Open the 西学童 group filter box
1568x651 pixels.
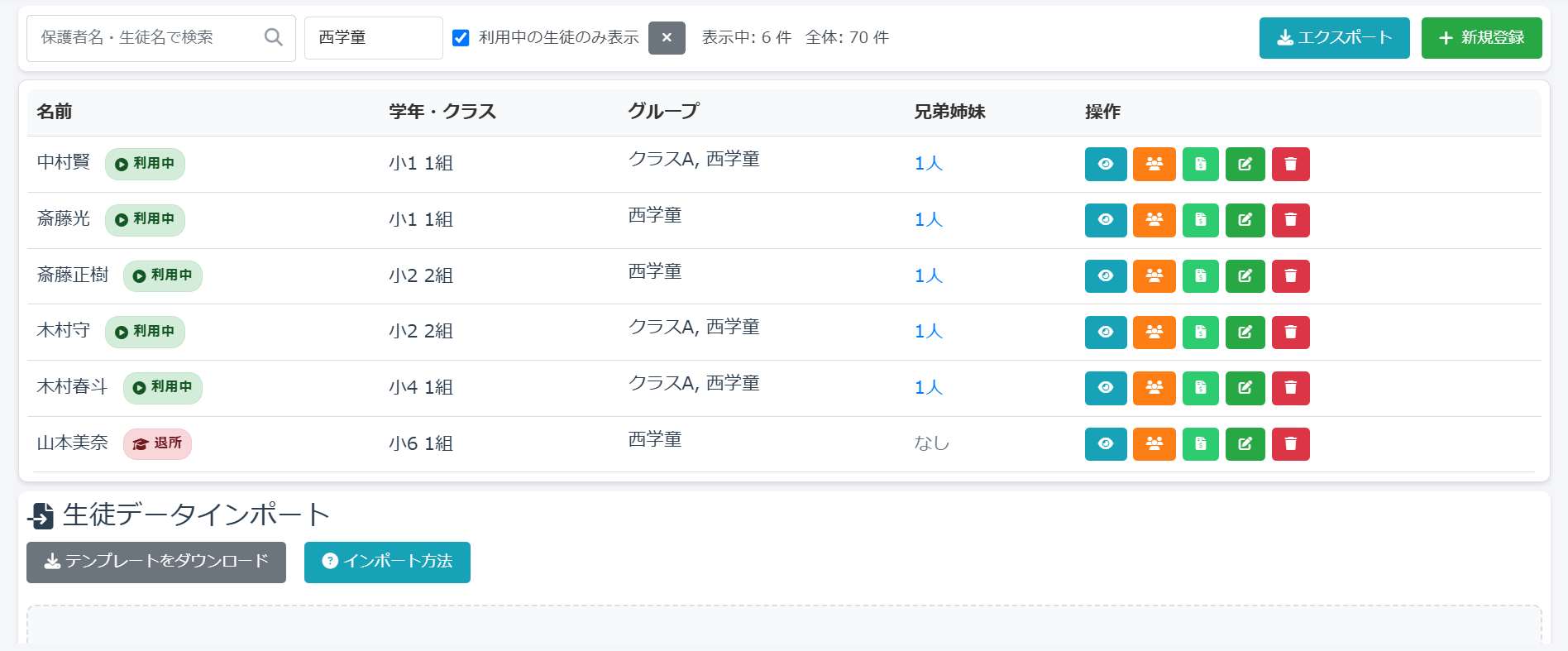(374, 38)
